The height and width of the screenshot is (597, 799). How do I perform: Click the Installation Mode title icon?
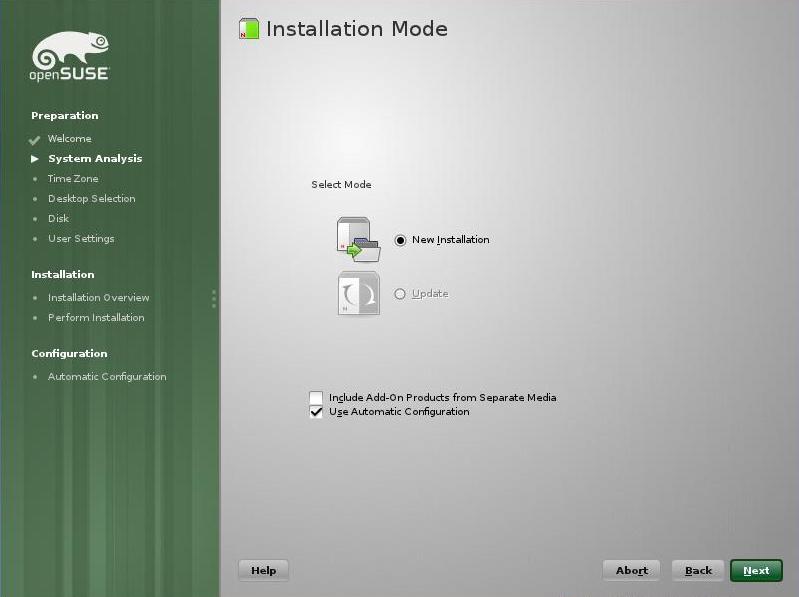tap(249, 29)
